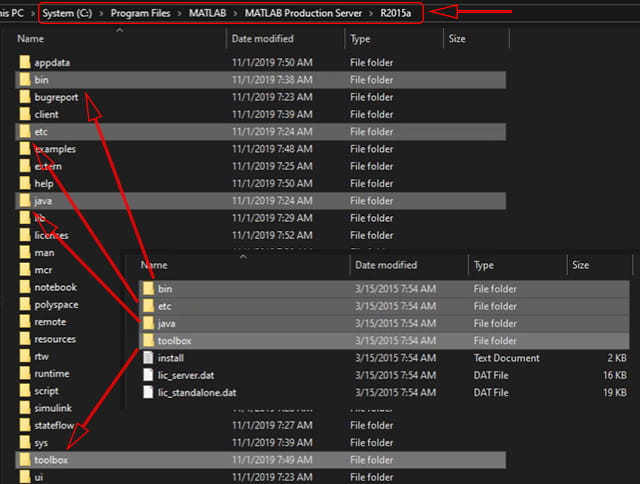Click the install text document icon

148,358
